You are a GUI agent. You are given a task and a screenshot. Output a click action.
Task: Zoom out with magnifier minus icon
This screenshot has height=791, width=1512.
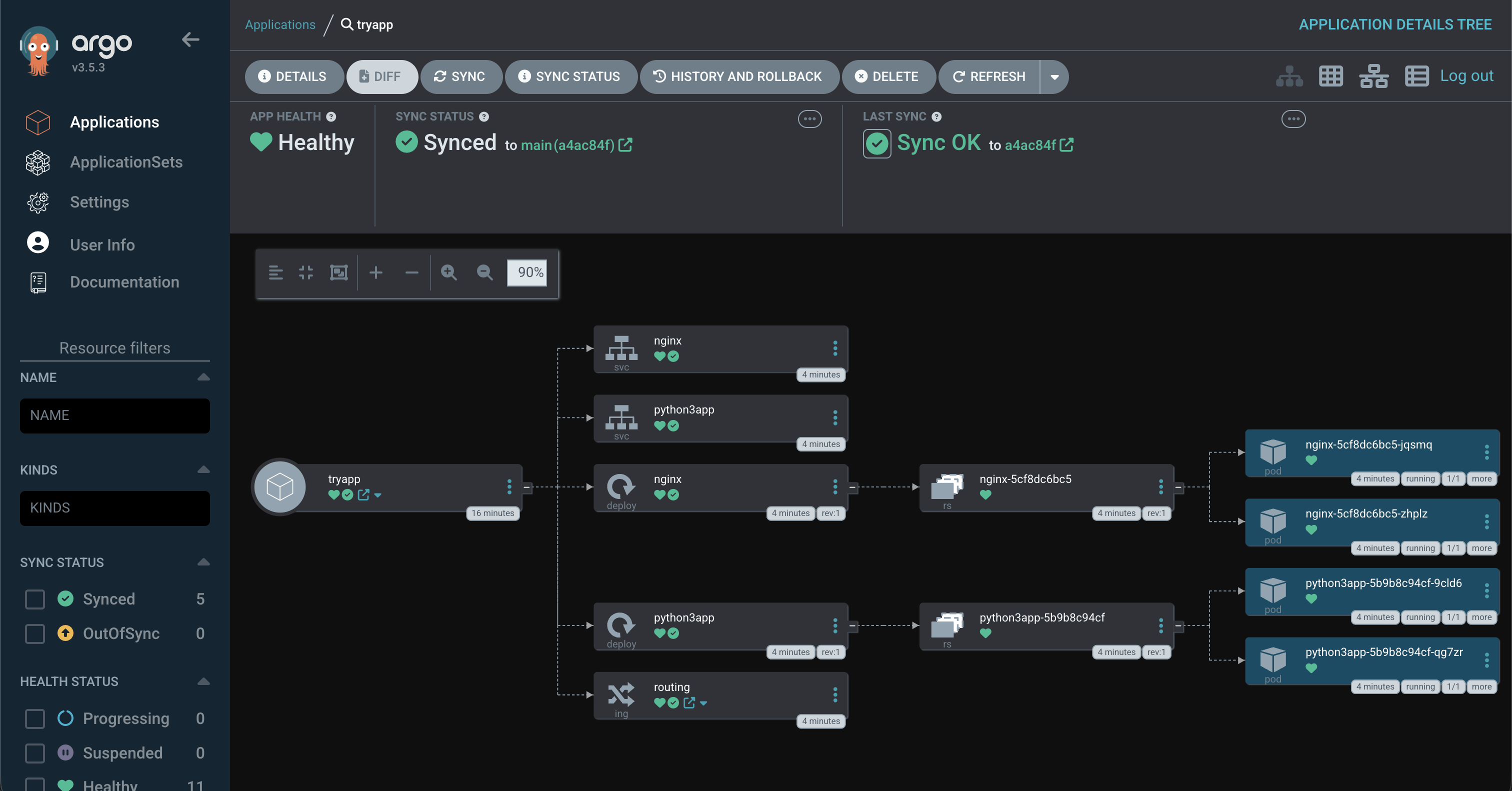click(485, 272)
